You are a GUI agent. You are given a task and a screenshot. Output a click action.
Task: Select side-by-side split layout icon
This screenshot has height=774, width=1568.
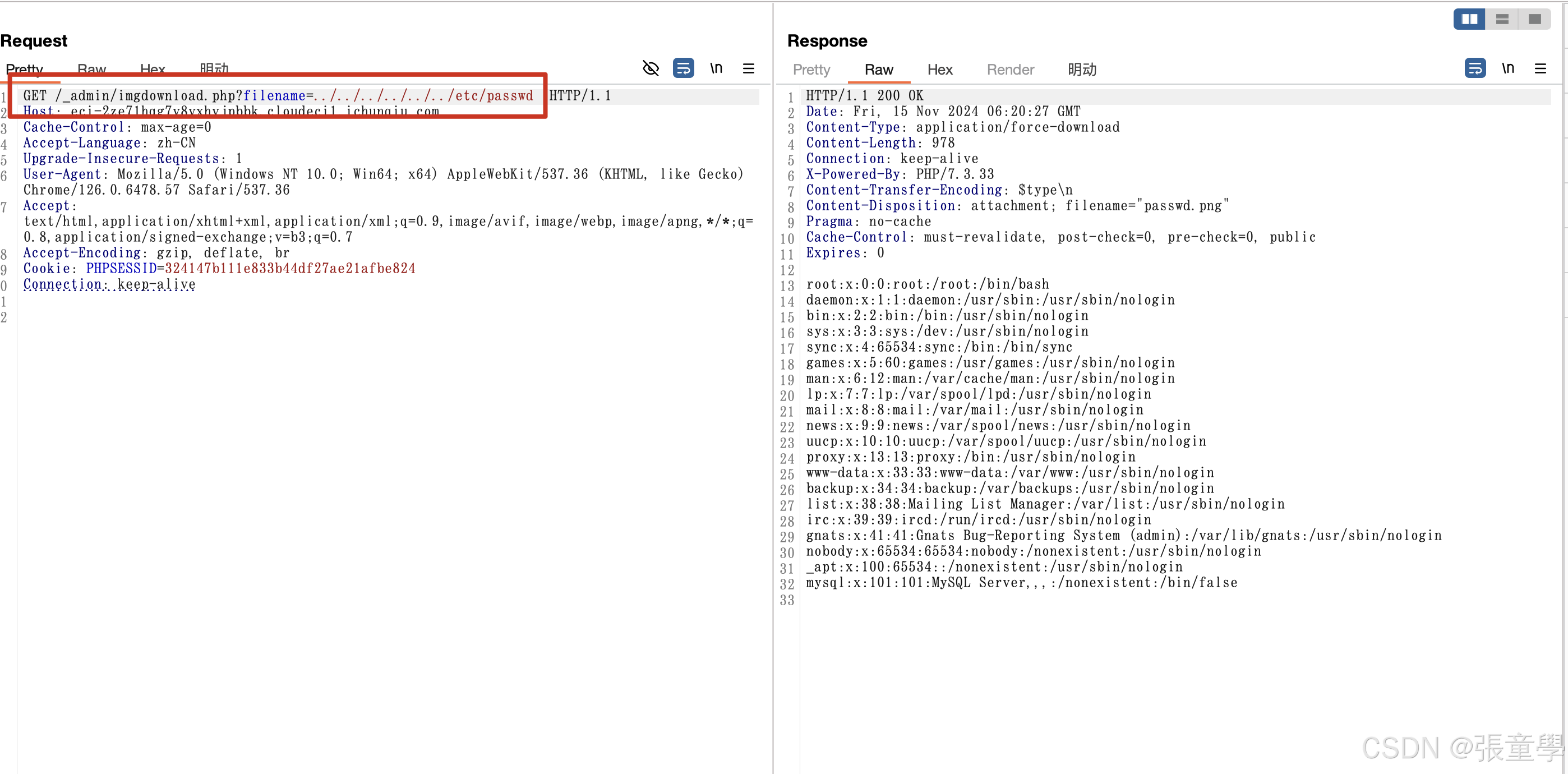point(1469,20)
